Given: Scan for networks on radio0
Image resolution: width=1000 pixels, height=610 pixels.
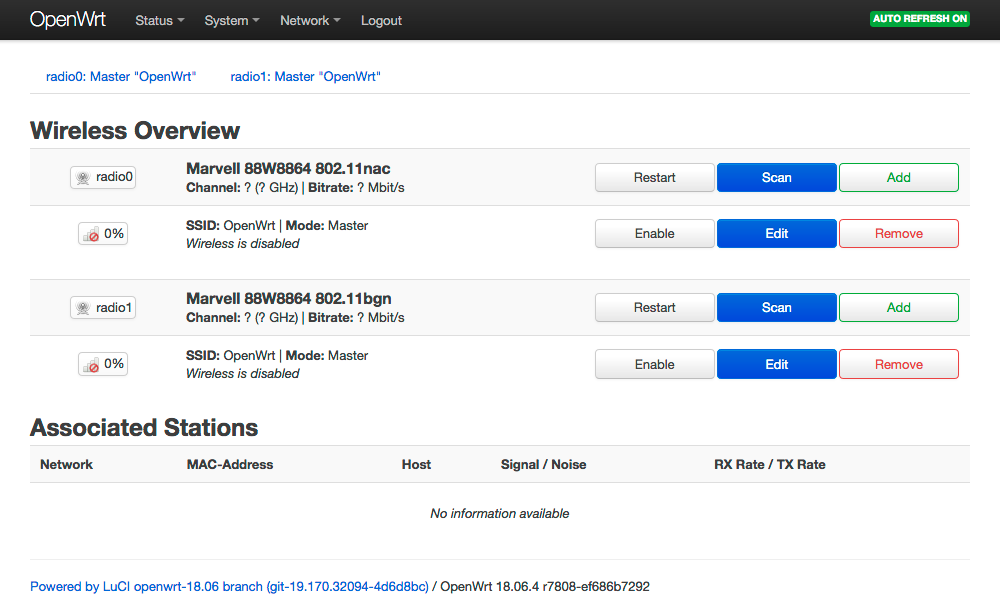Looking at the screenshot, I should 777,177.
